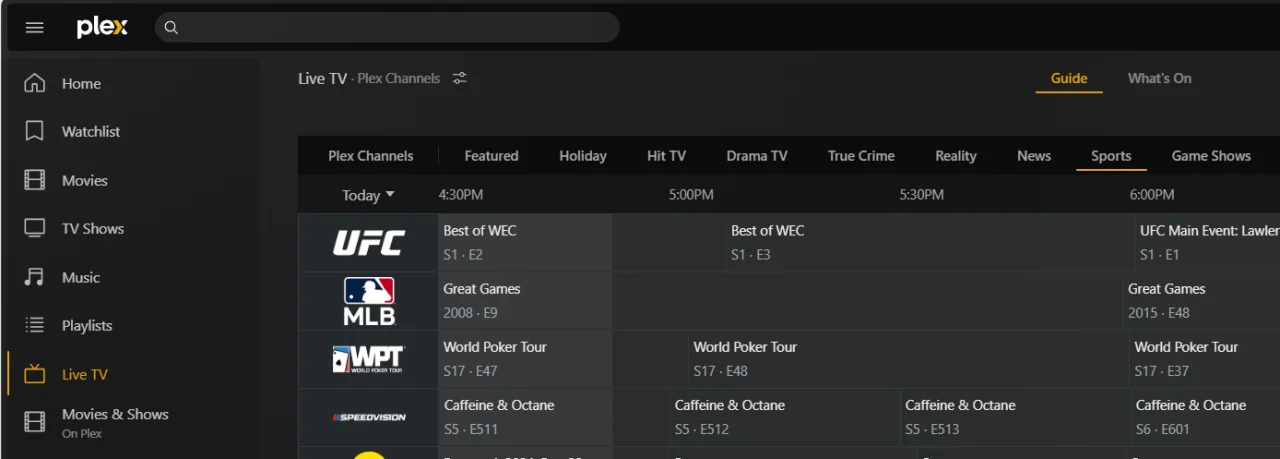Click the Movies & Shows film icon

tap(35, 422)
